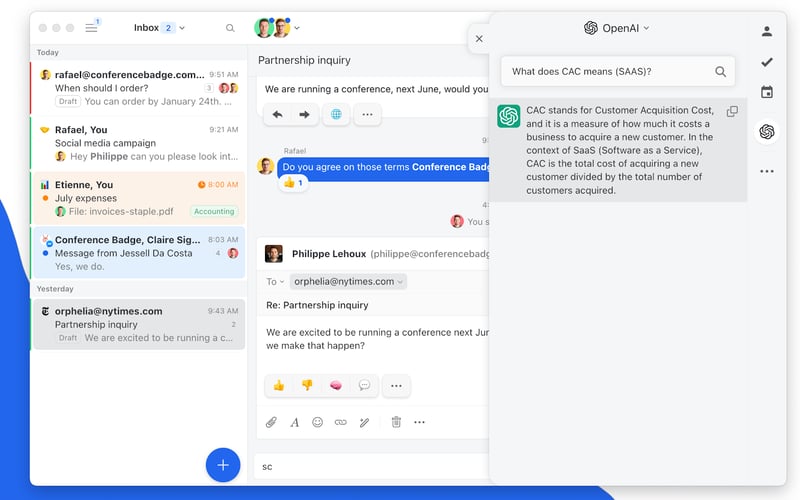Search the inbox with magnifier icon
The image size is (800, 500).
click(x=230, y=28)
